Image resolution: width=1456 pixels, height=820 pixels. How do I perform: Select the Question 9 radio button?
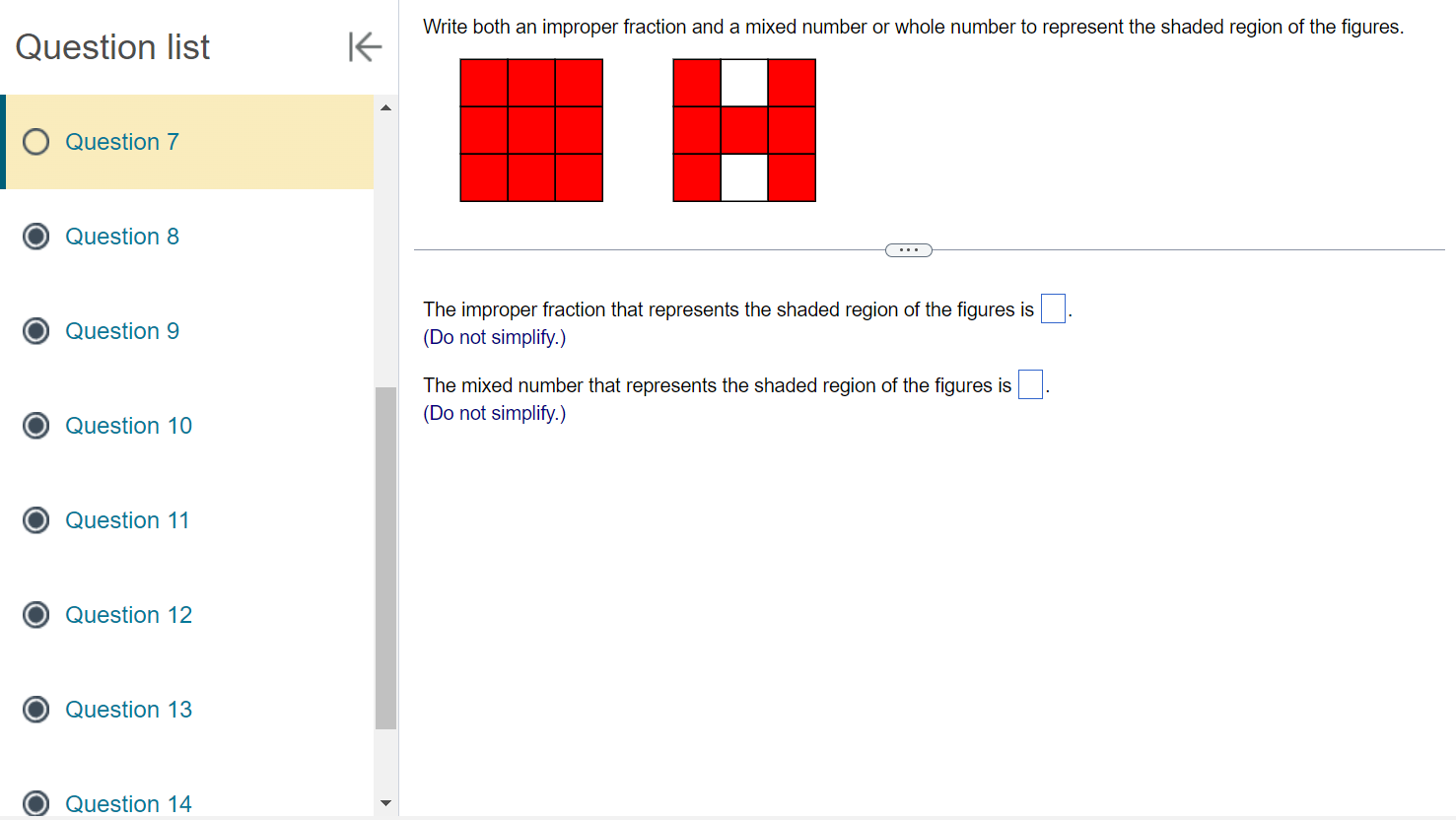[35, 330]
